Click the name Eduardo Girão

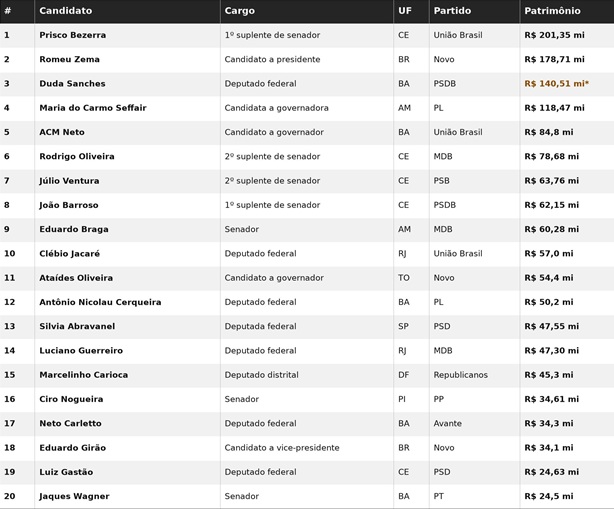click(72, 448)
